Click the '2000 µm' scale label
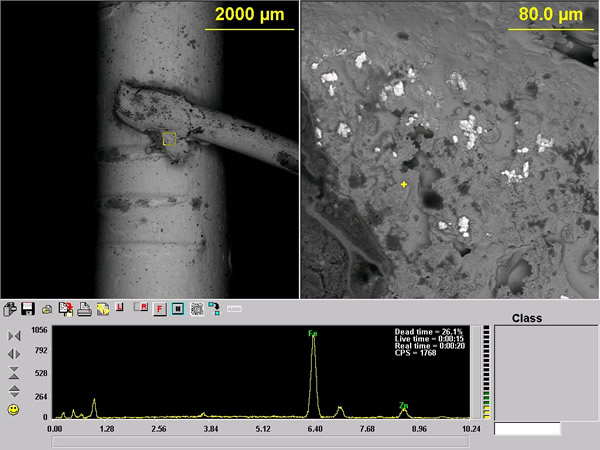Image resolution: width=600 pixels, height=450 pixels. [250, 15]
